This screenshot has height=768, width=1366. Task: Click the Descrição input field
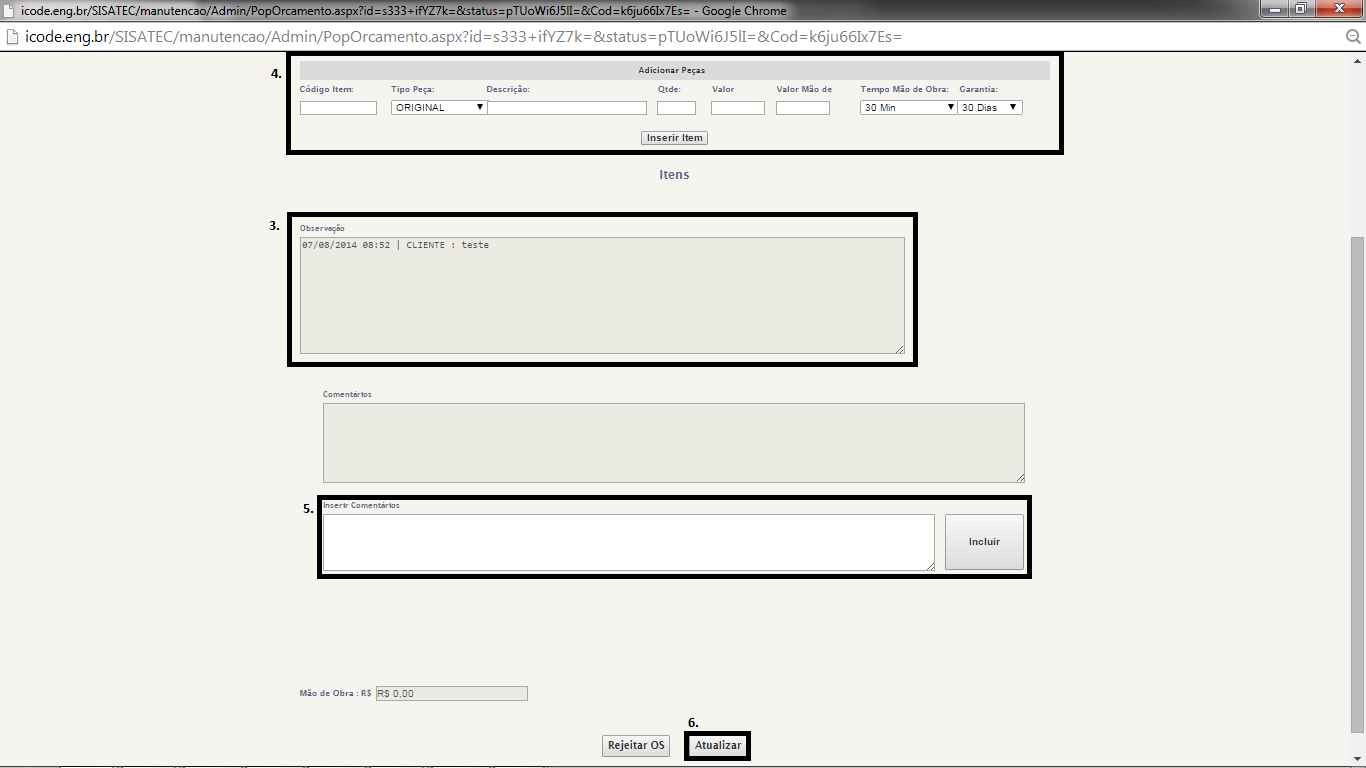pyautogui.click(x=567, y=108)
